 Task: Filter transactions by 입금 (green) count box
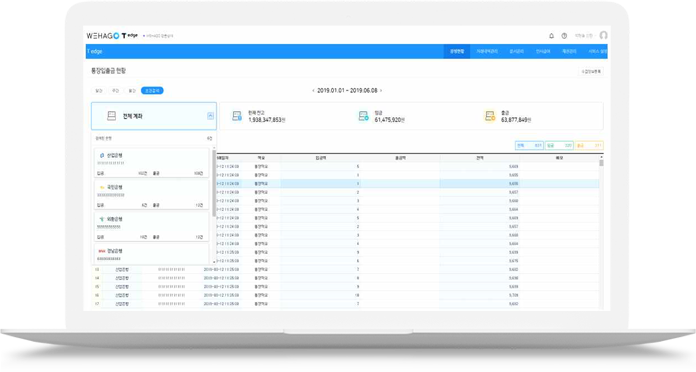click(559, 146)
